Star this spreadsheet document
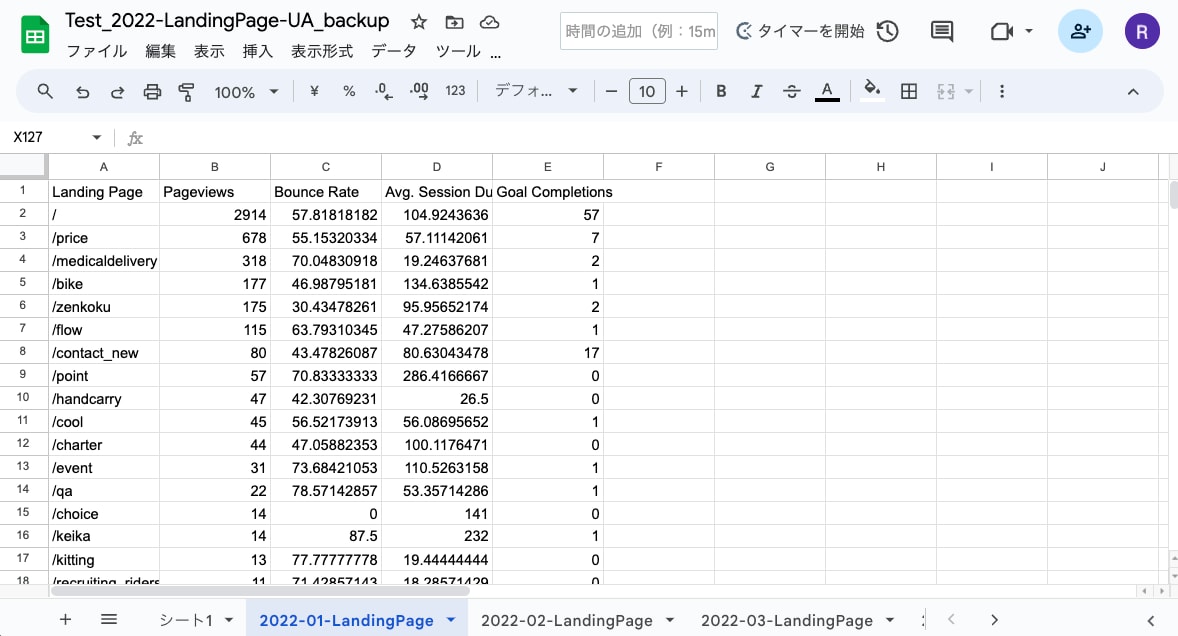The width and height of the screenshot is (1178, 636). click(419, 23)
